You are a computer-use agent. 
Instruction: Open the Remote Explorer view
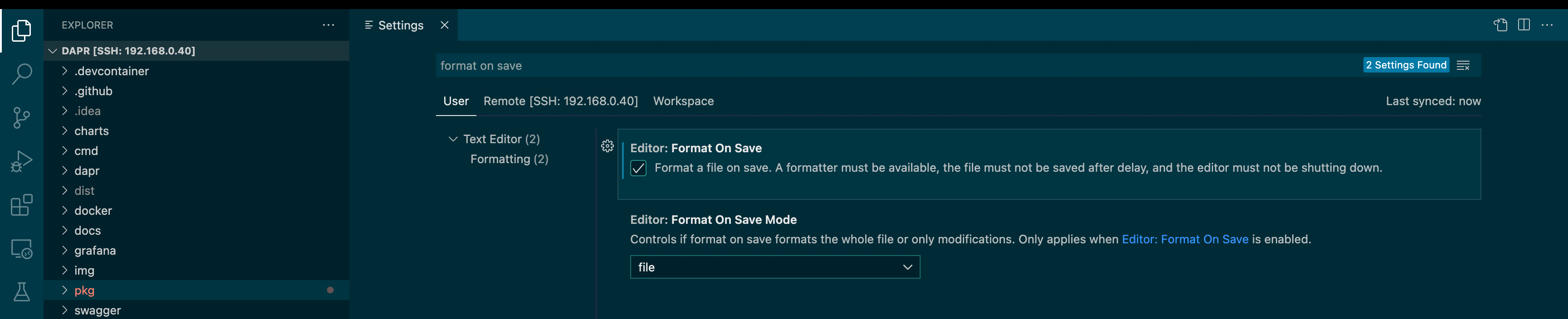click(22, 249)
